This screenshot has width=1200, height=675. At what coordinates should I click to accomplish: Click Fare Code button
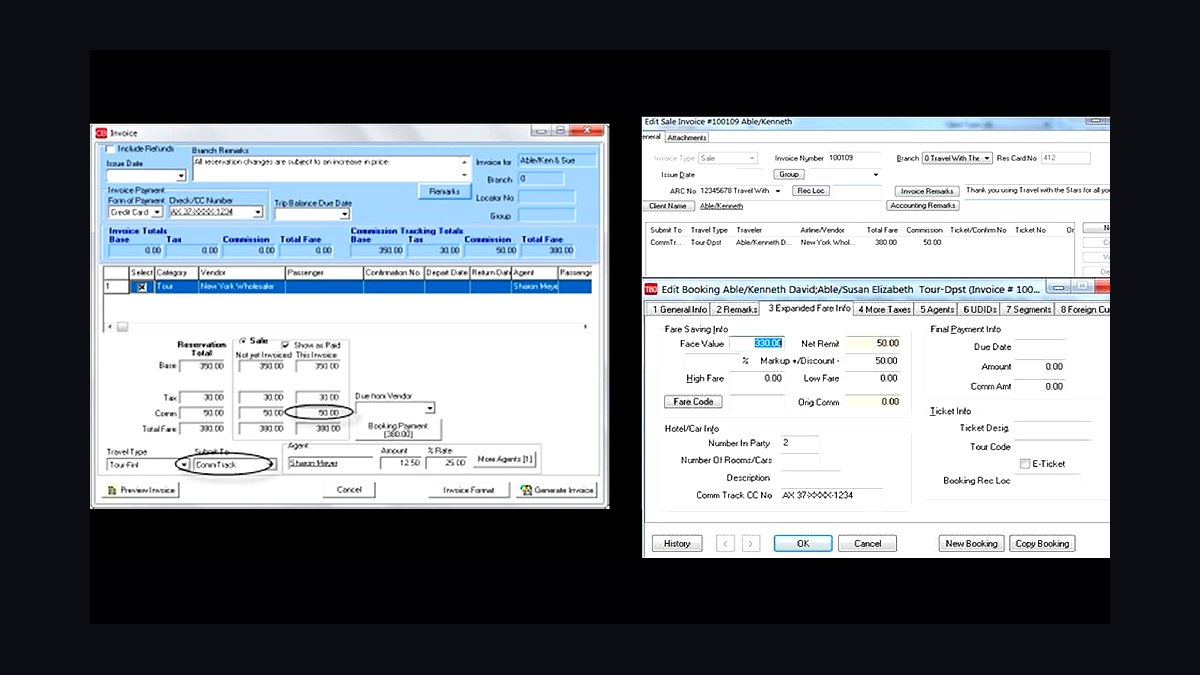tap(693, 402)
